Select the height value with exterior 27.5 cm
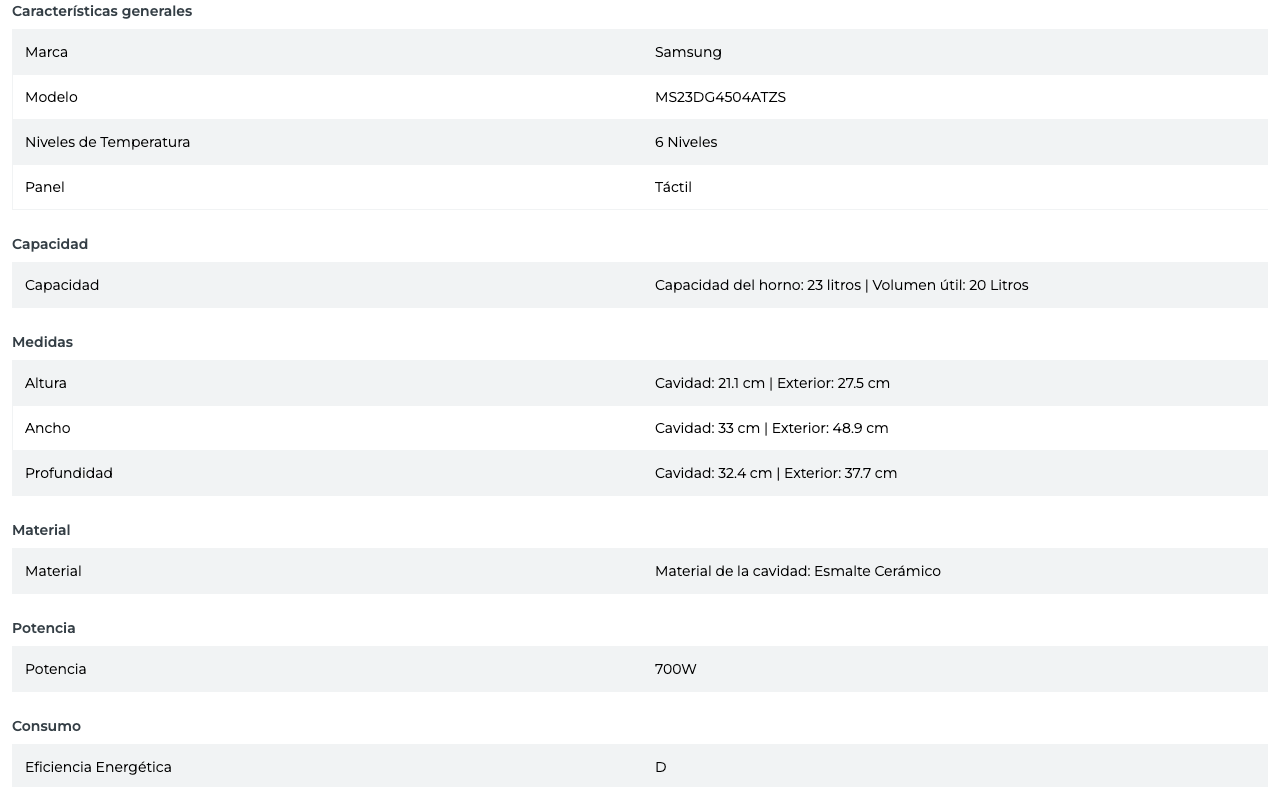Viewport: 1268px width, 787px height. 772,383
